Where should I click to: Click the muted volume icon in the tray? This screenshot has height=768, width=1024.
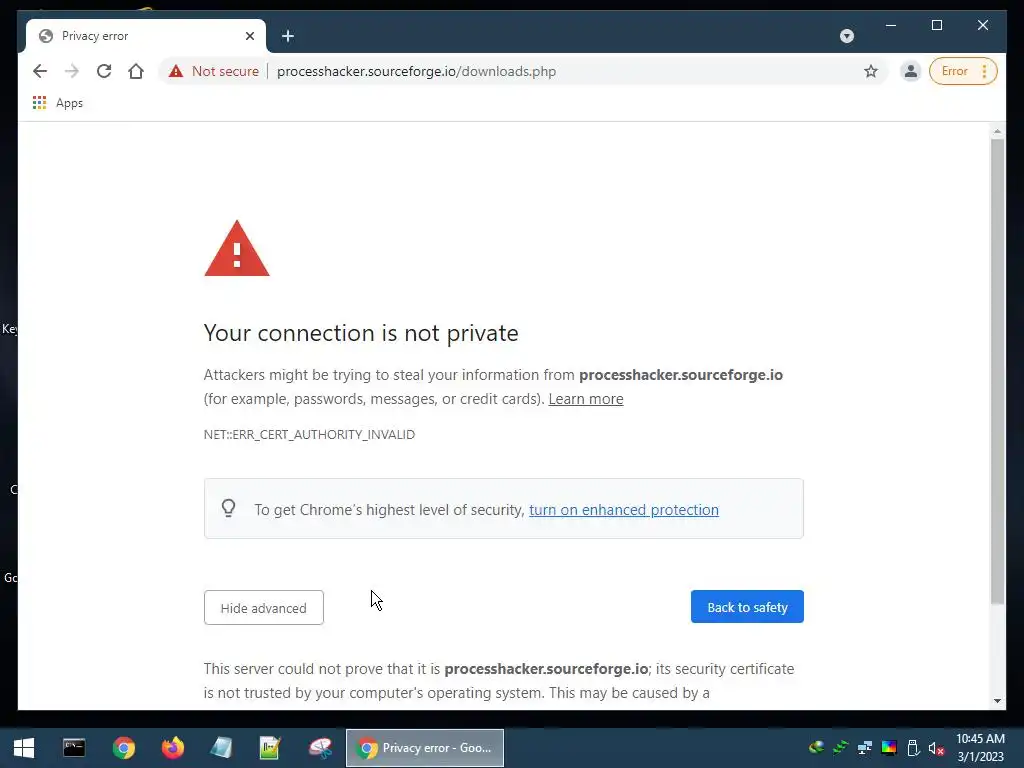[x=936, y=748]
